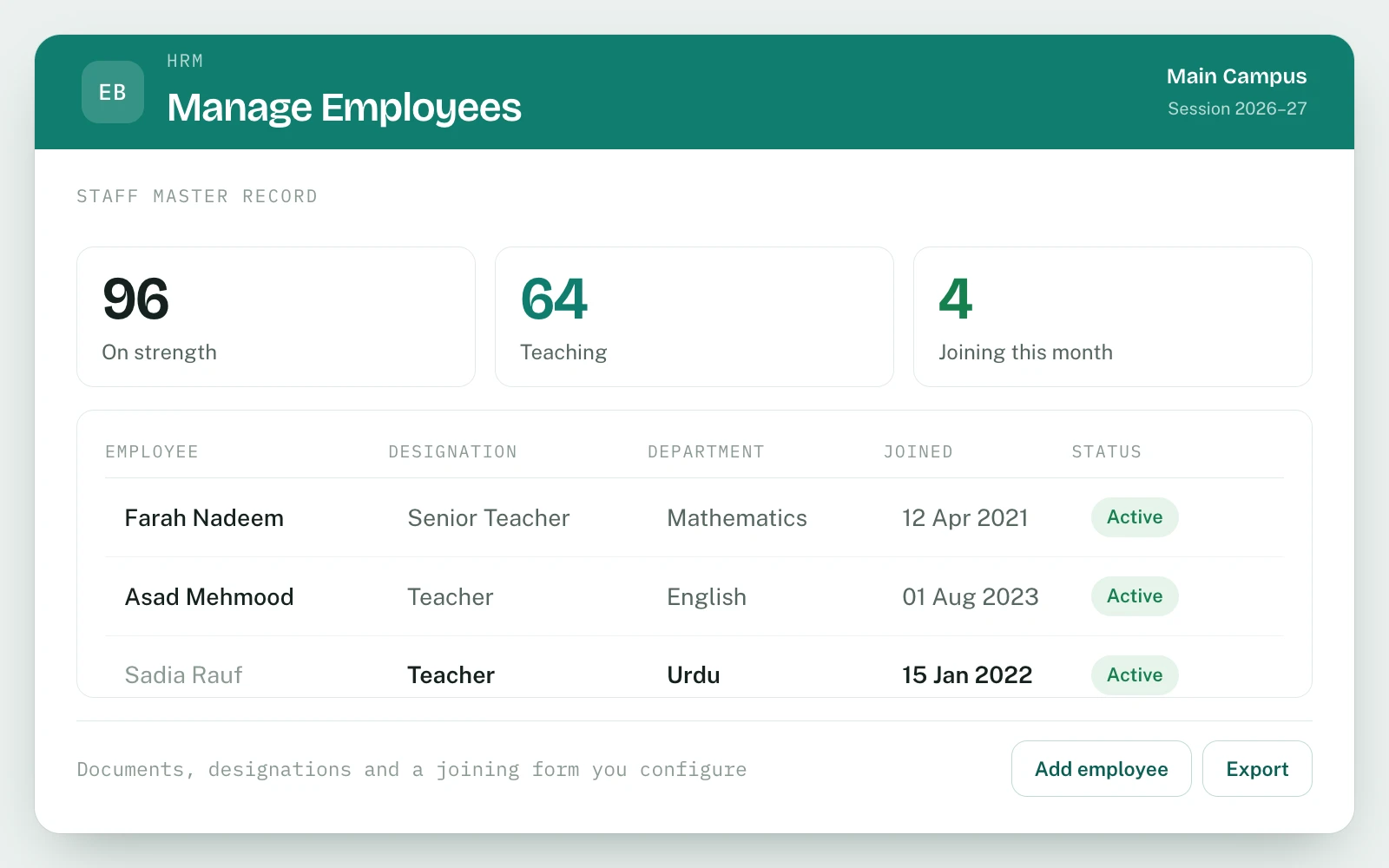Click the 01 Aug 2023 joined date
The image size is (1389, 868).
click(971, 597)
